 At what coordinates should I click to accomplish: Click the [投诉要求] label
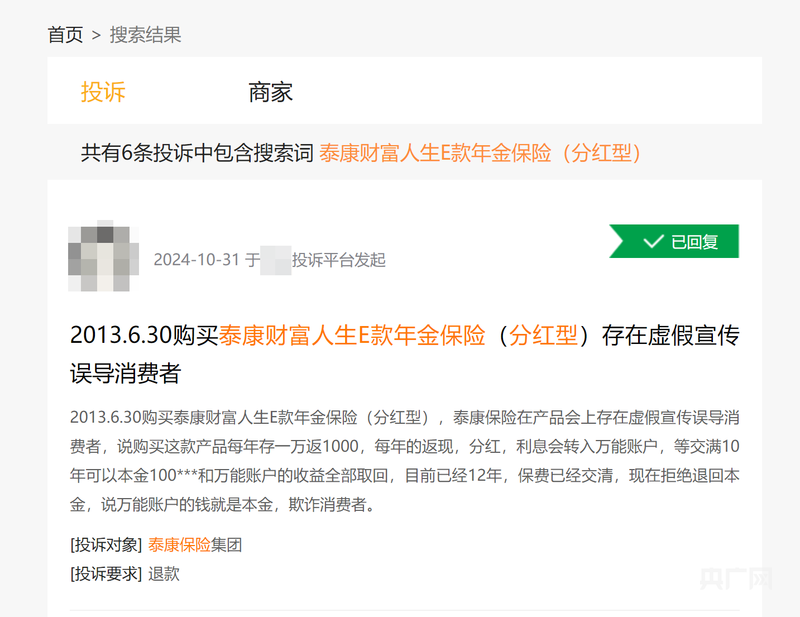coord(106,574)
